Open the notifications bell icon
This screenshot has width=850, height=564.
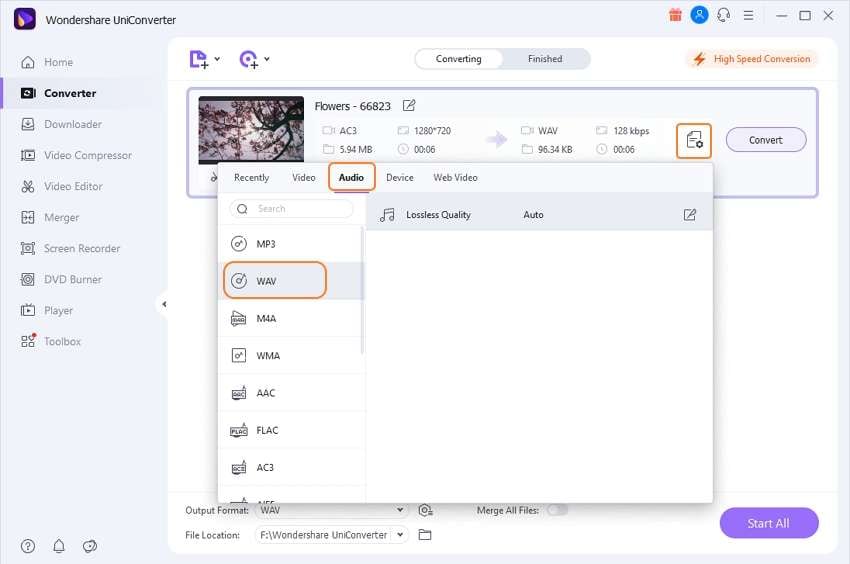click(59, 546)
